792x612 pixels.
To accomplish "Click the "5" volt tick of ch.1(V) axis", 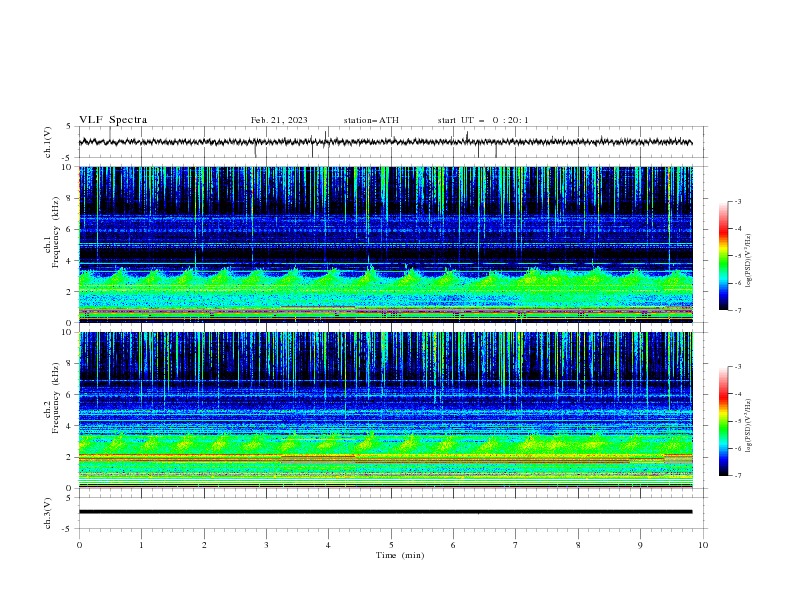I will 69,126.
